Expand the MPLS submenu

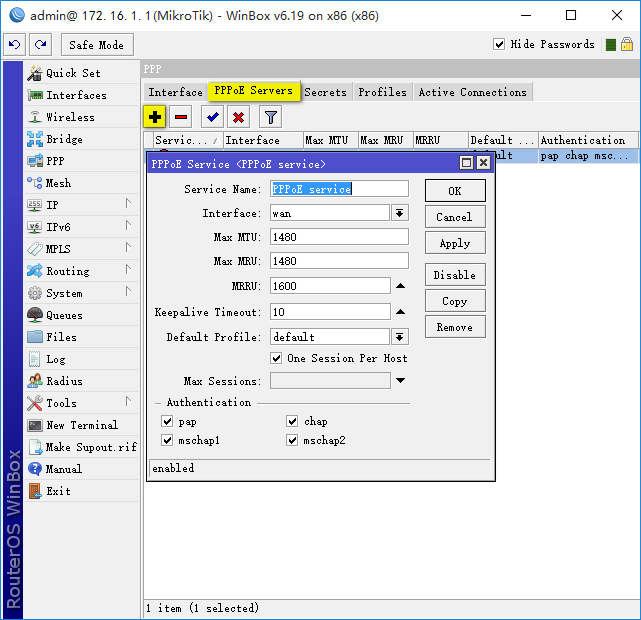click(128, 247)
